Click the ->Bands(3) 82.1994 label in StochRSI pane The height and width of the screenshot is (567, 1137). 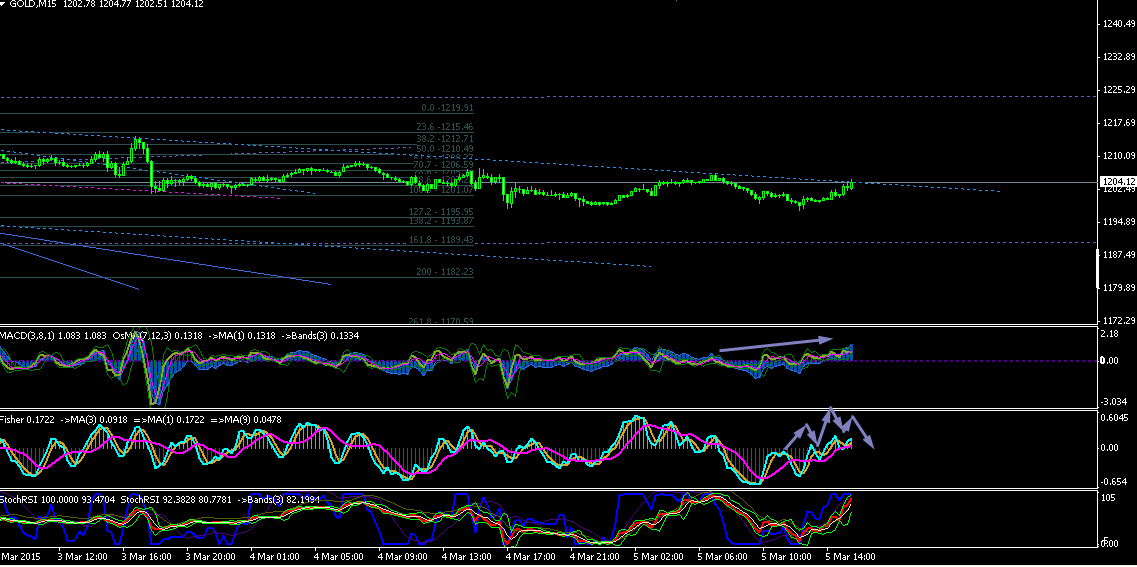click(279, 500)
